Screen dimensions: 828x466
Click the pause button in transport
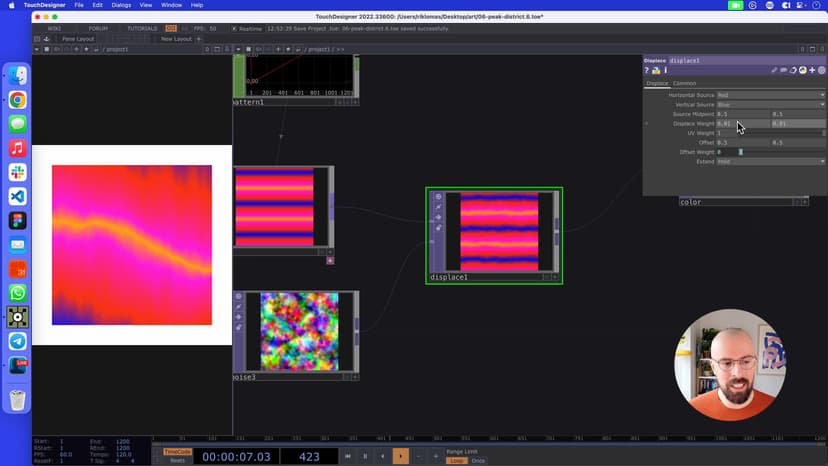[x=365, y=456]
